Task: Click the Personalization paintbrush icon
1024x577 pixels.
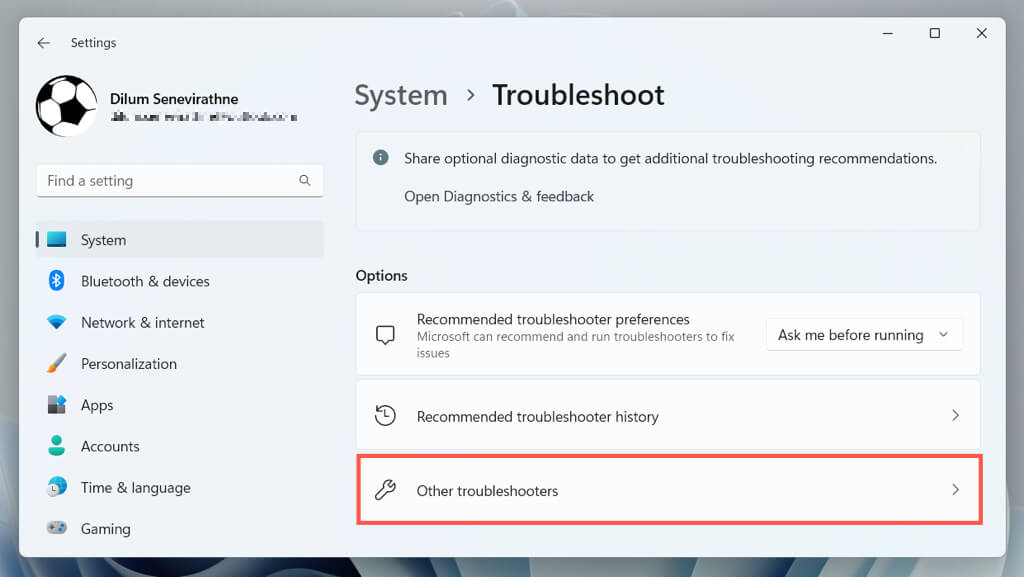Action: coord(57,364)
